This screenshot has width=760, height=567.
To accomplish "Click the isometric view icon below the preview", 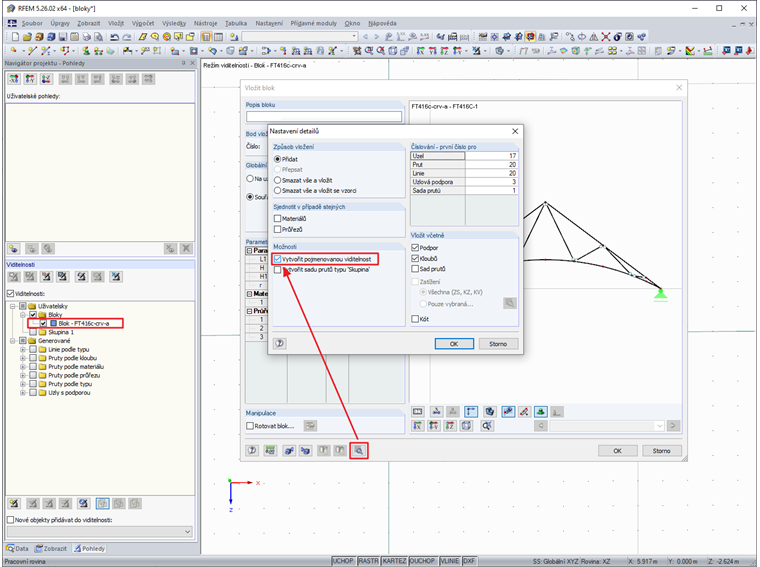I will pyautogui.click(x=467, y=425).
